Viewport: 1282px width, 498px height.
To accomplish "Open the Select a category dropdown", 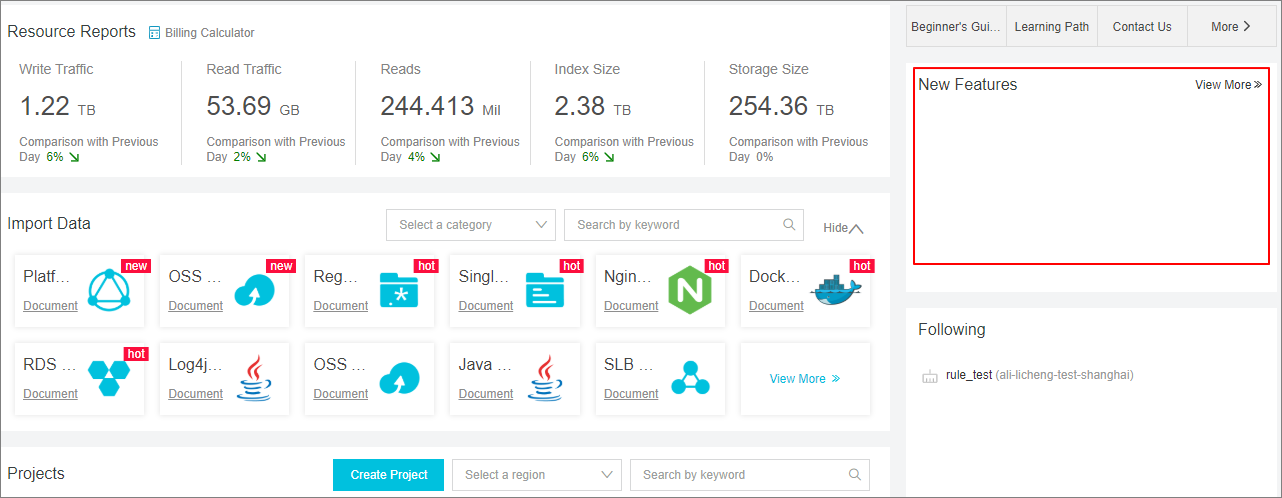I will point(470,225).
